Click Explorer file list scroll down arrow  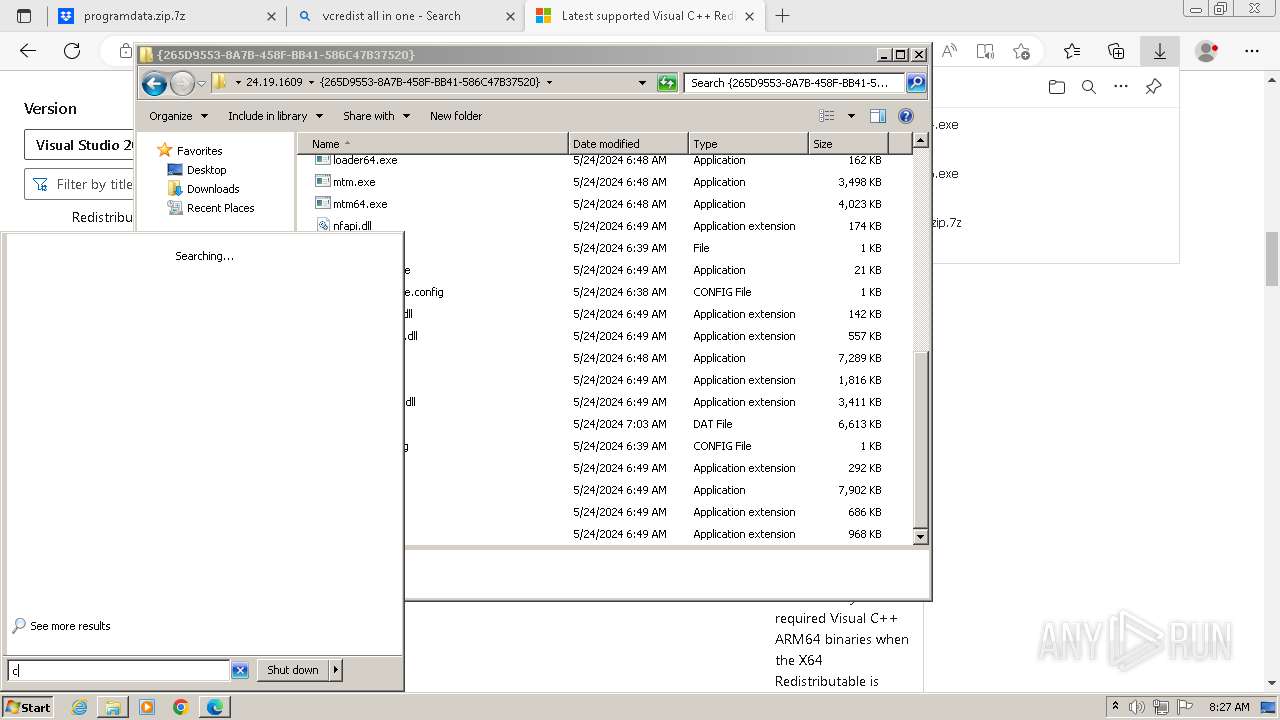click(921, 537)
